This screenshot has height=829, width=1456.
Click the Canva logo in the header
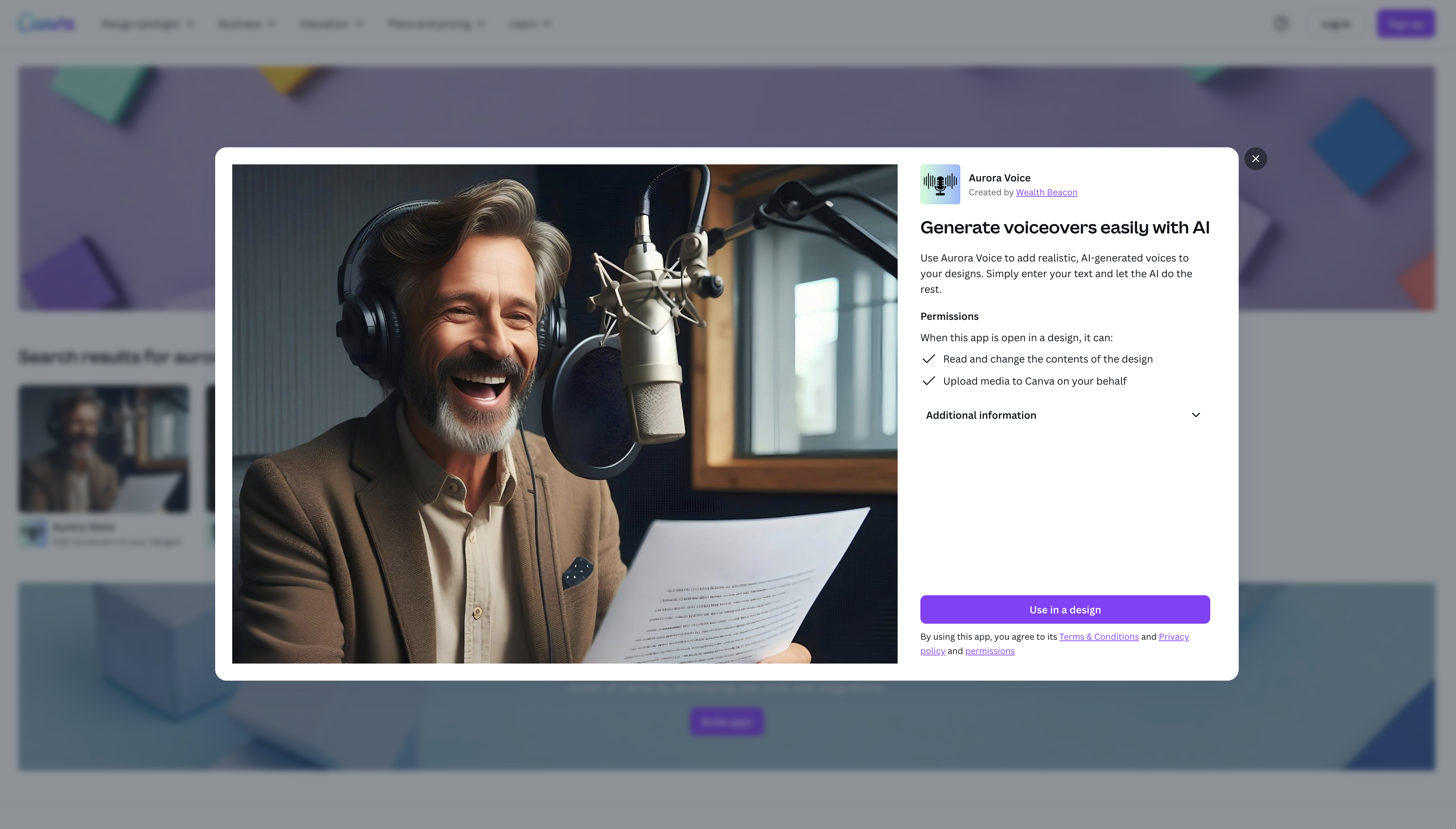pos(46,23)
